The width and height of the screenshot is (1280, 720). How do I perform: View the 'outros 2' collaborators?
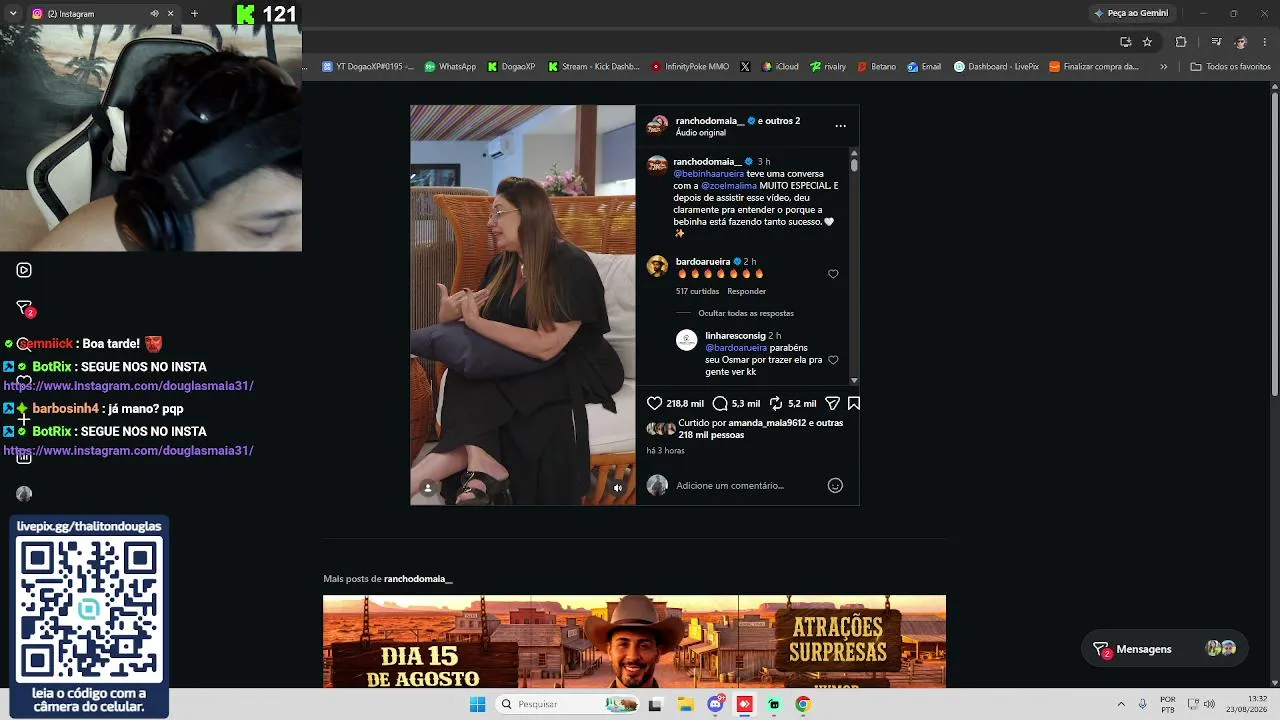coord(782,121)
